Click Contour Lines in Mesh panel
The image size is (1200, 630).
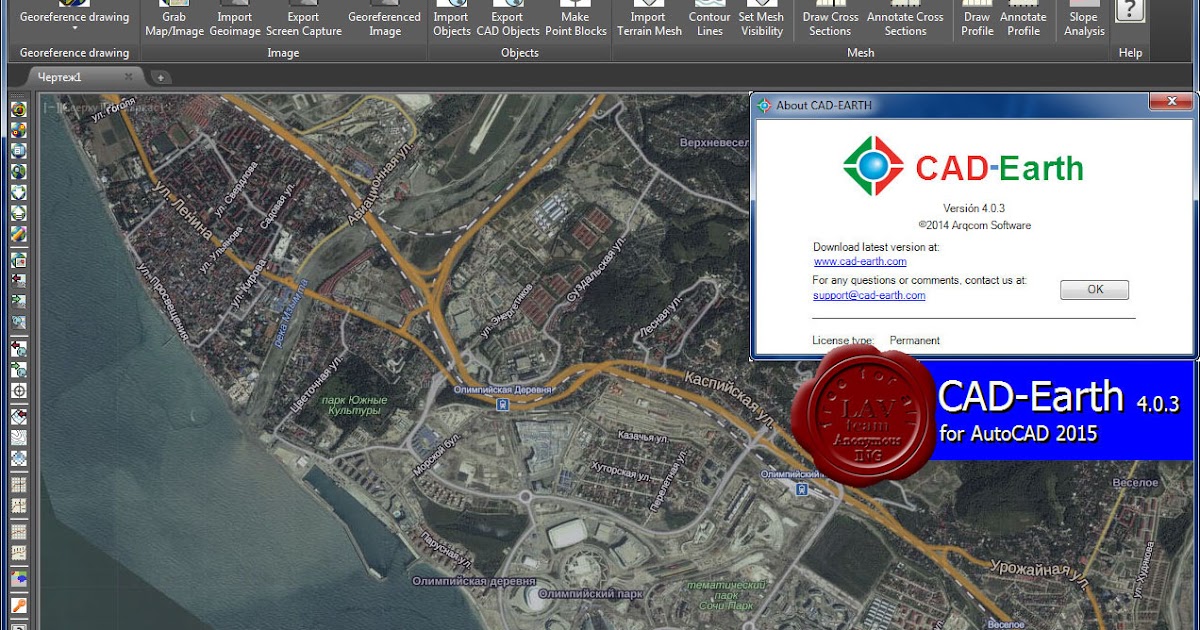710,20
